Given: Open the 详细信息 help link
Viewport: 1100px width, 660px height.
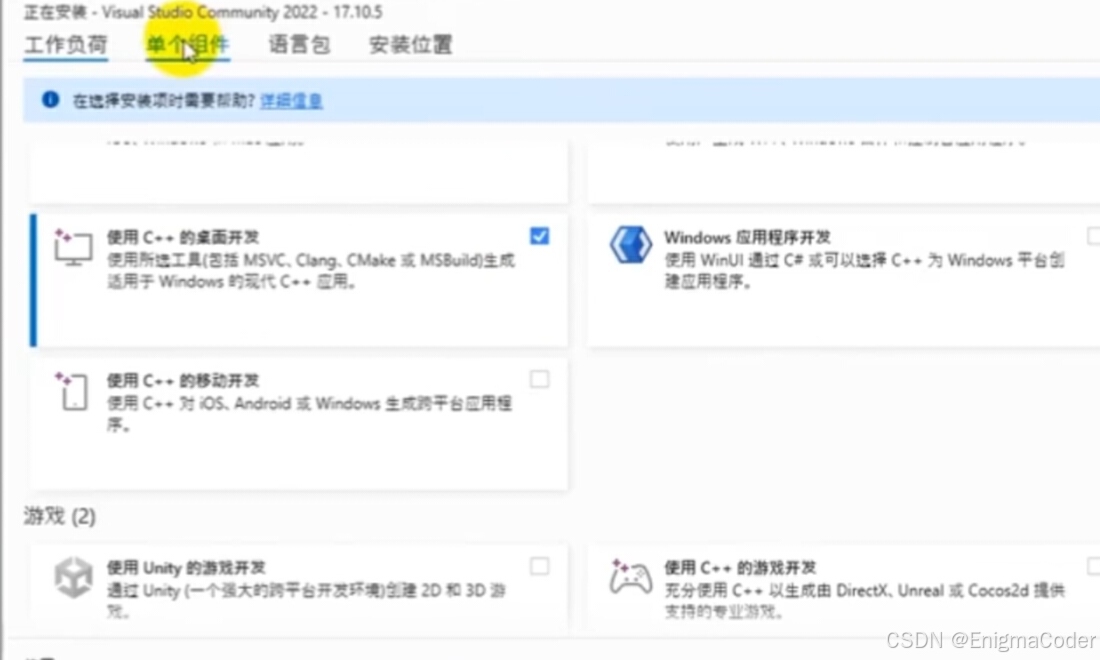Looking at the screenshot, I should [x=291, y=101].
